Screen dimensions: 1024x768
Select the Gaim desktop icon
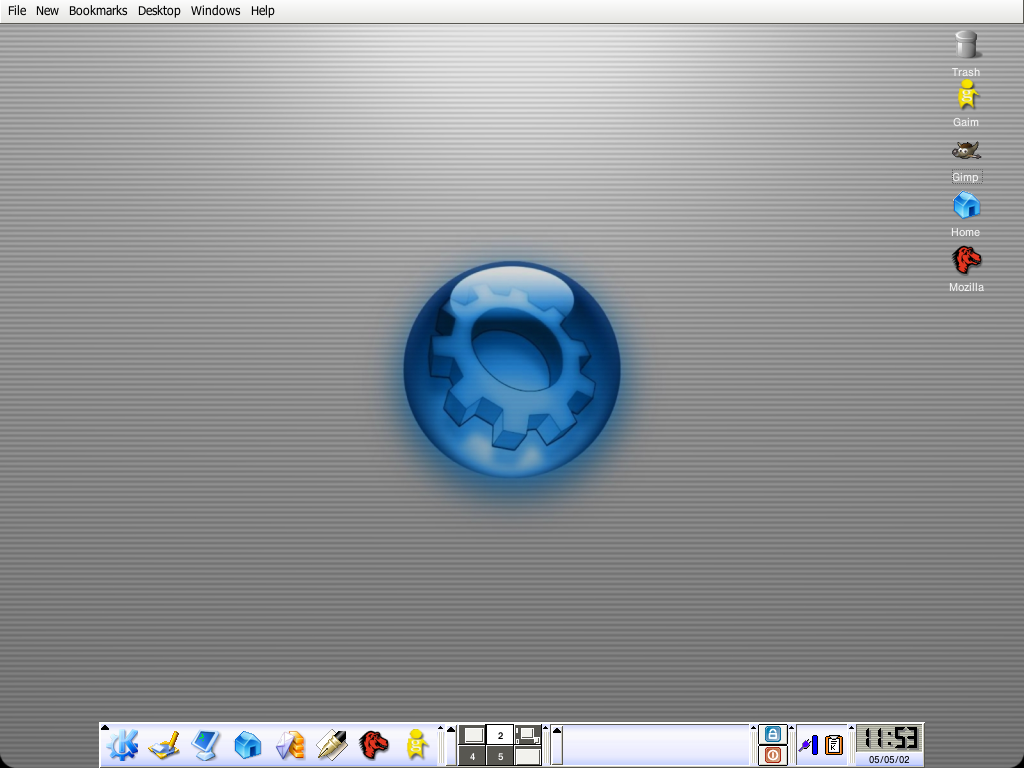(966, 104)
